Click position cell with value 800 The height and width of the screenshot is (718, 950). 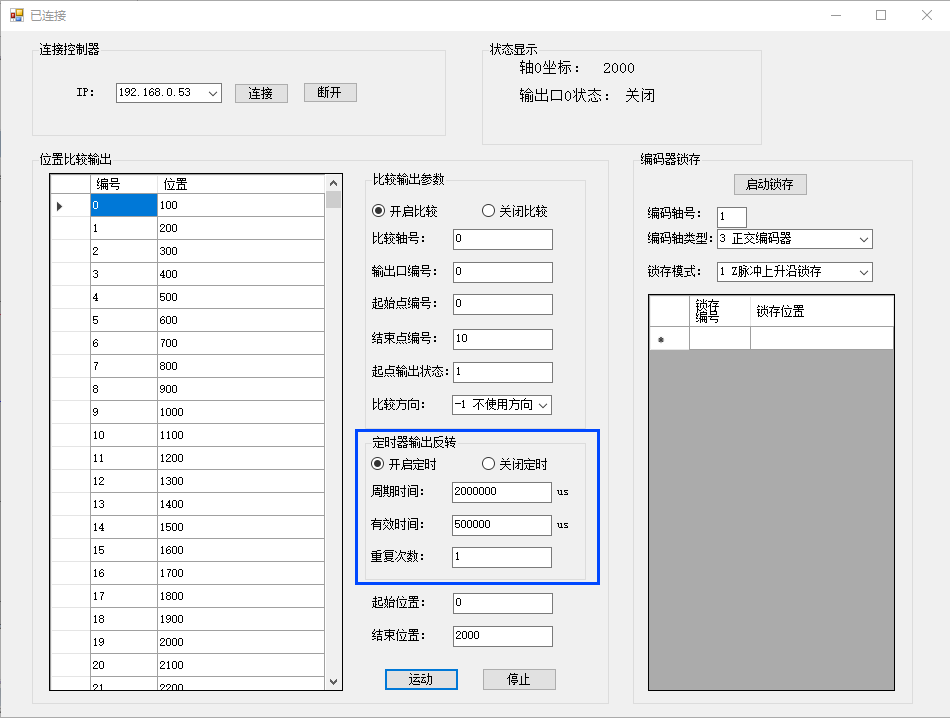241,367
